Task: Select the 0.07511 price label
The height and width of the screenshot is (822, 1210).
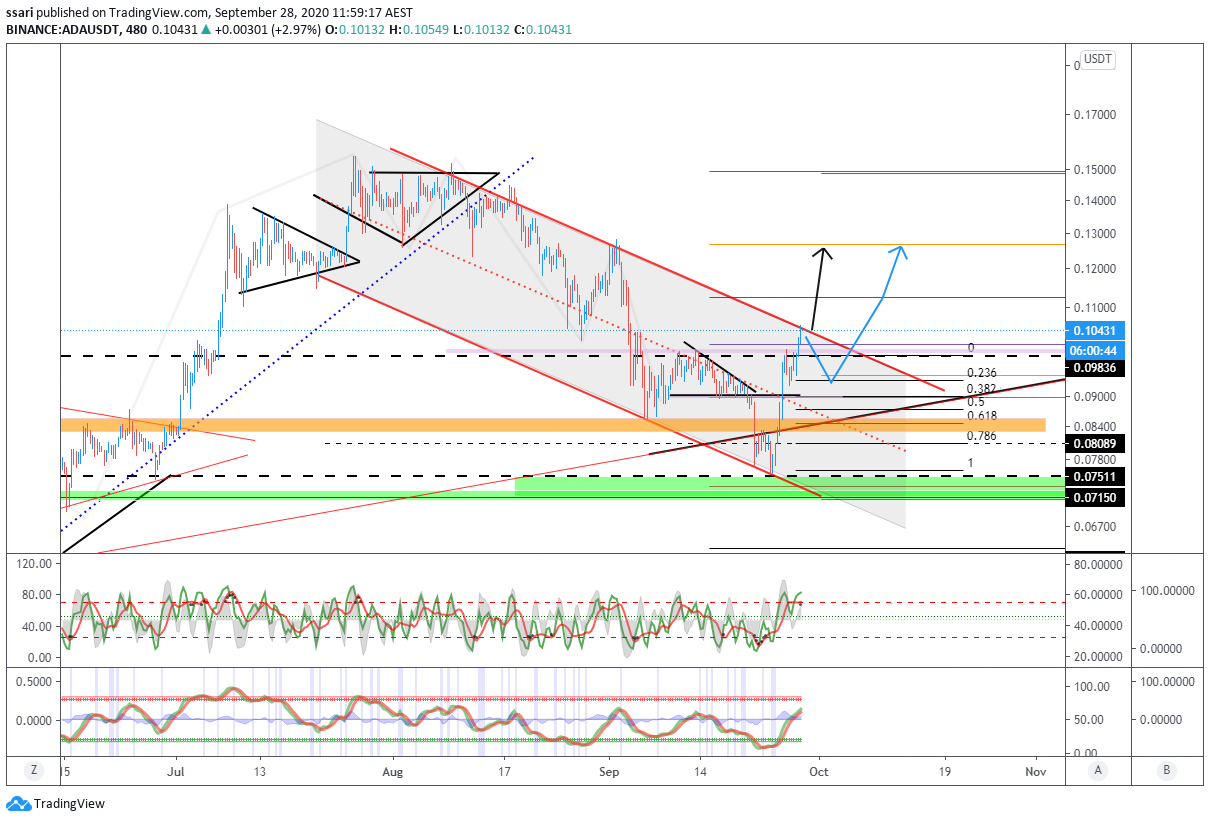Action: (1096, 476)
